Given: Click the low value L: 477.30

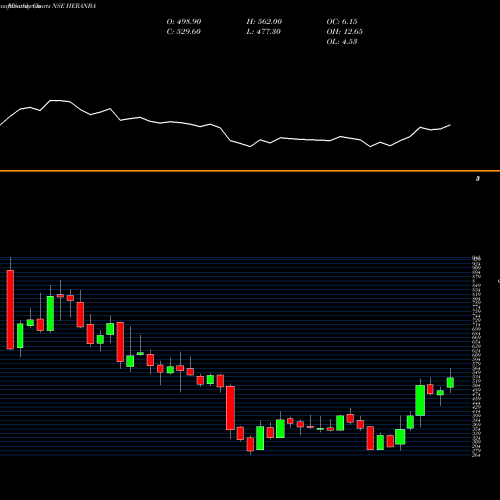Looking at the screenshot, I should point(263,31).
